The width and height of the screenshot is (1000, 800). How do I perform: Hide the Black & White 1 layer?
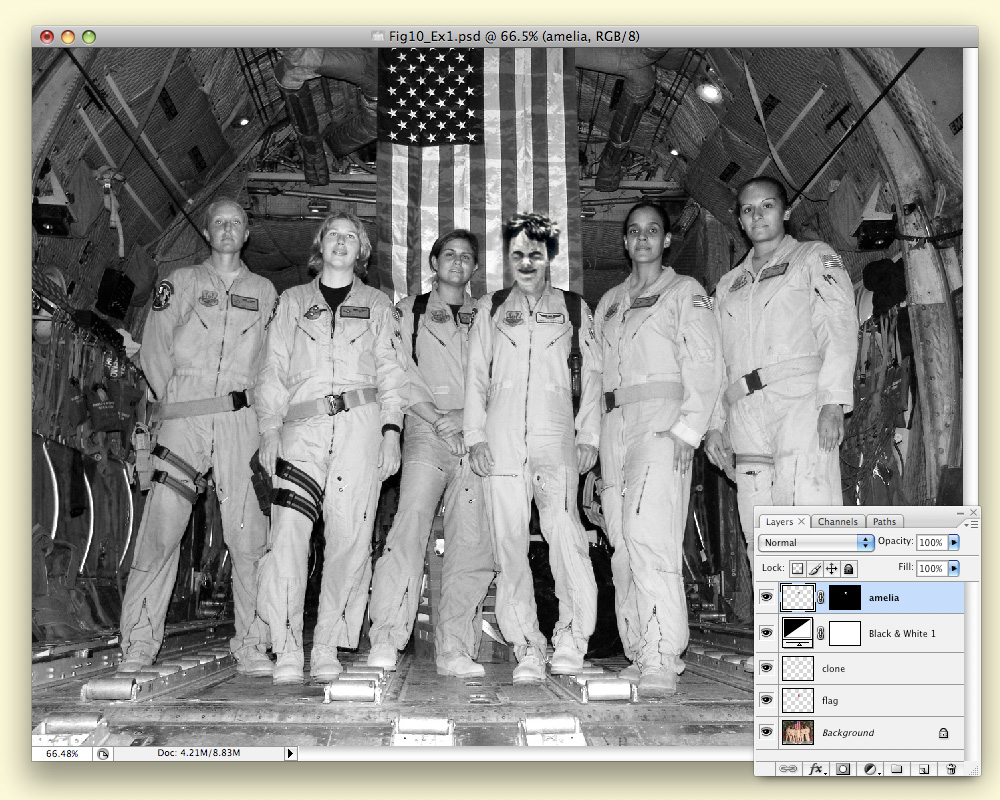766,633
